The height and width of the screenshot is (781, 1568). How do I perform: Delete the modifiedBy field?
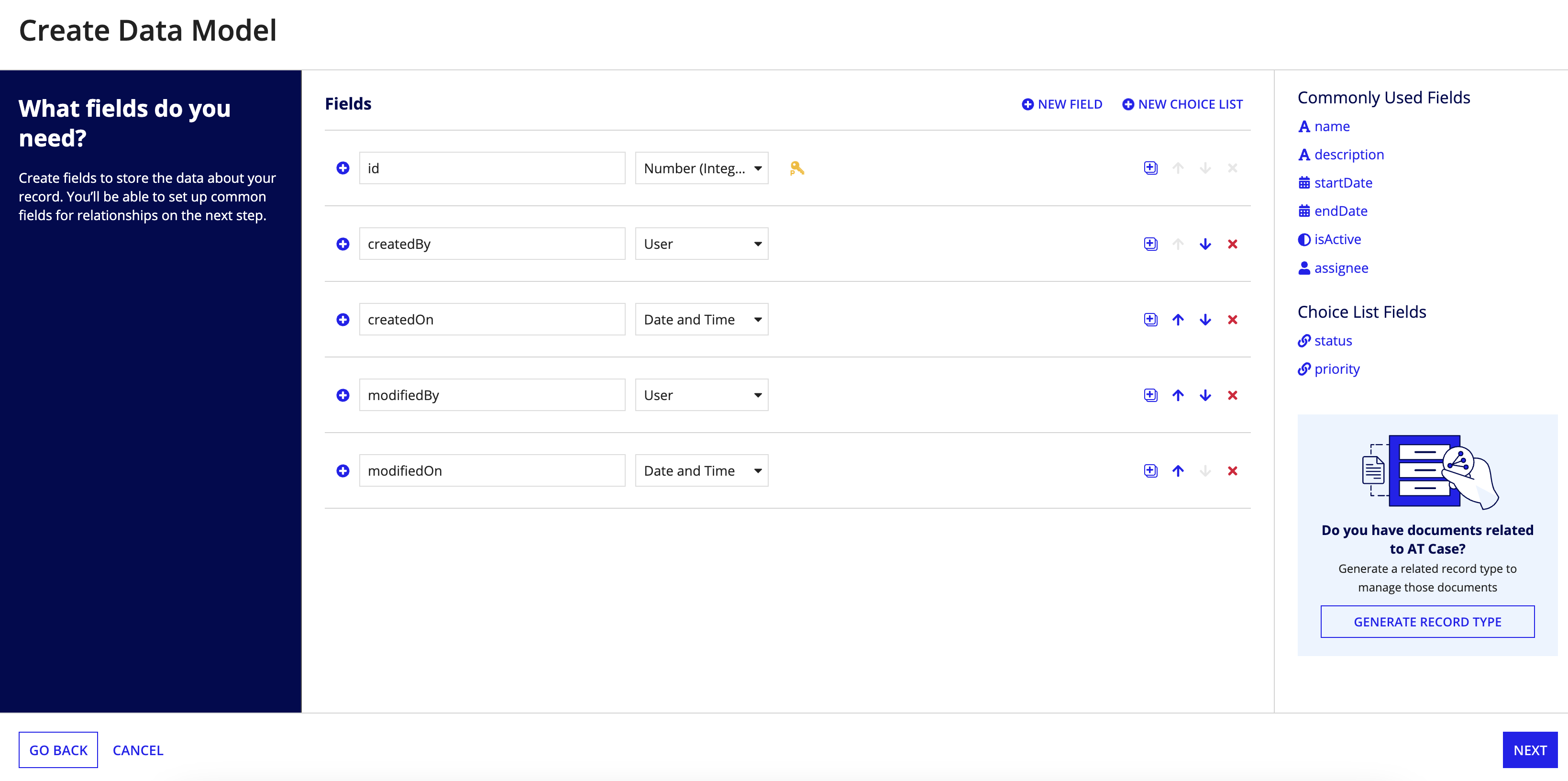1233,395
